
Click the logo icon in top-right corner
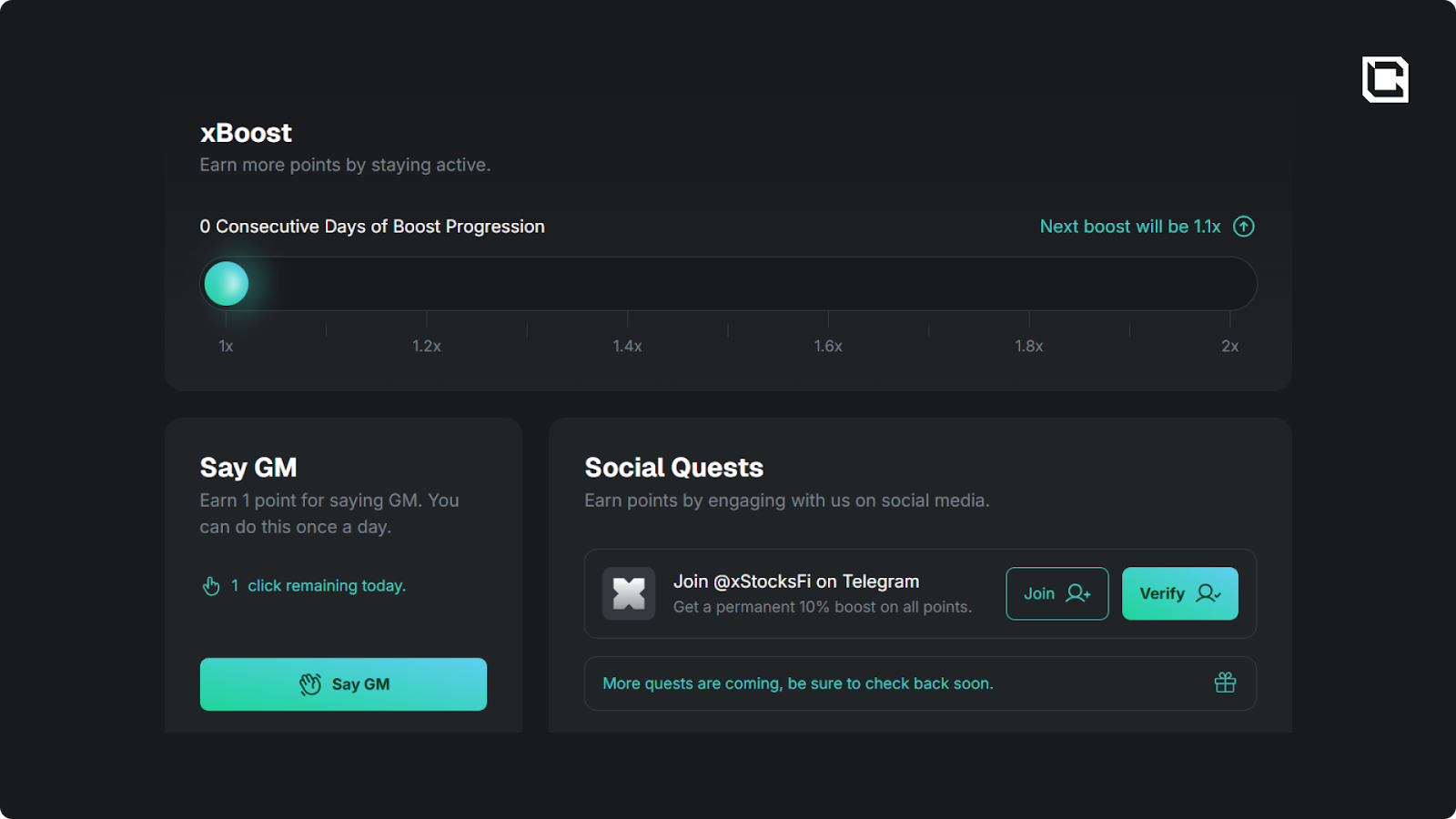1385,79
